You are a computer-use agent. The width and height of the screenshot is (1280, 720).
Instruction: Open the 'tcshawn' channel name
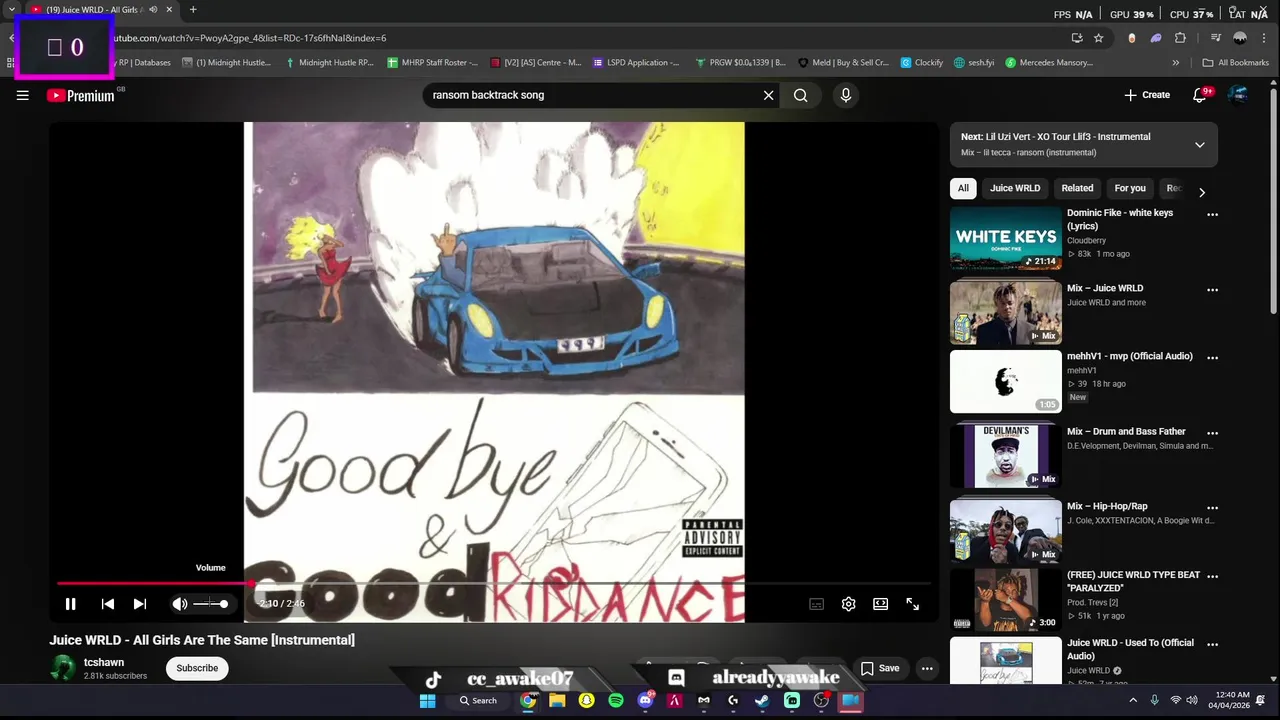104,662
